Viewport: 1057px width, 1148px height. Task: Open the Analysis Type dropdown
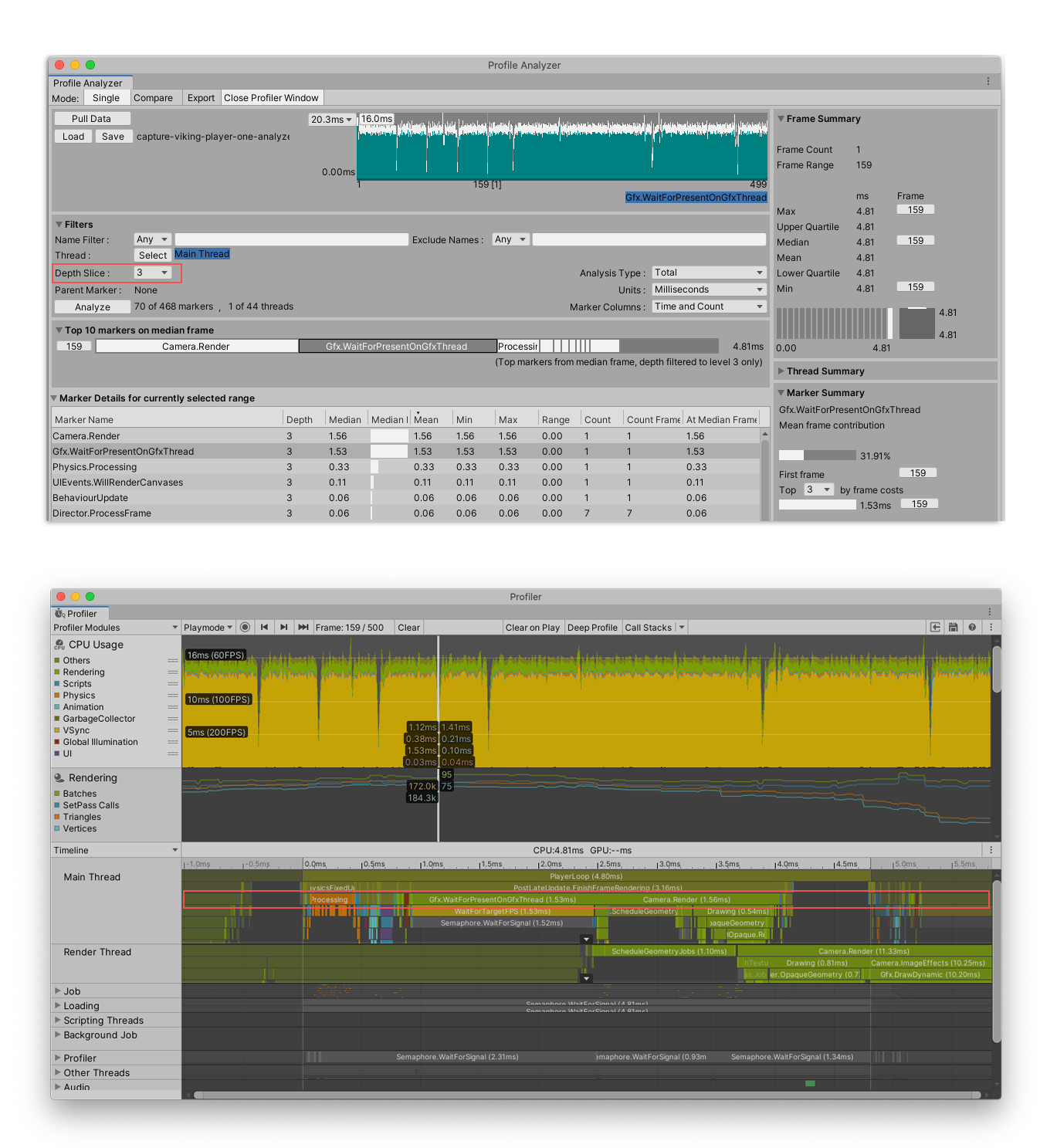(x=708, y=273)
